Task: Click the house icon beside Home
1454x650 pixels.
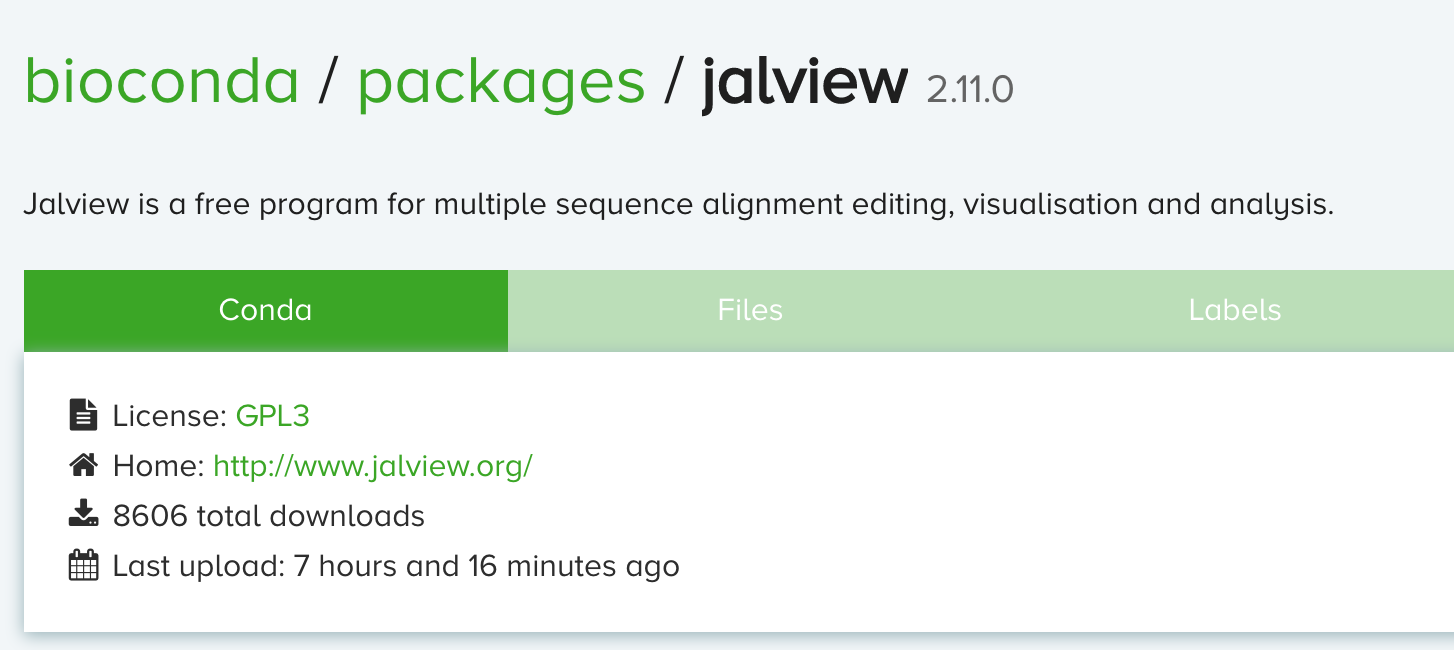Action: click(83, 465)
